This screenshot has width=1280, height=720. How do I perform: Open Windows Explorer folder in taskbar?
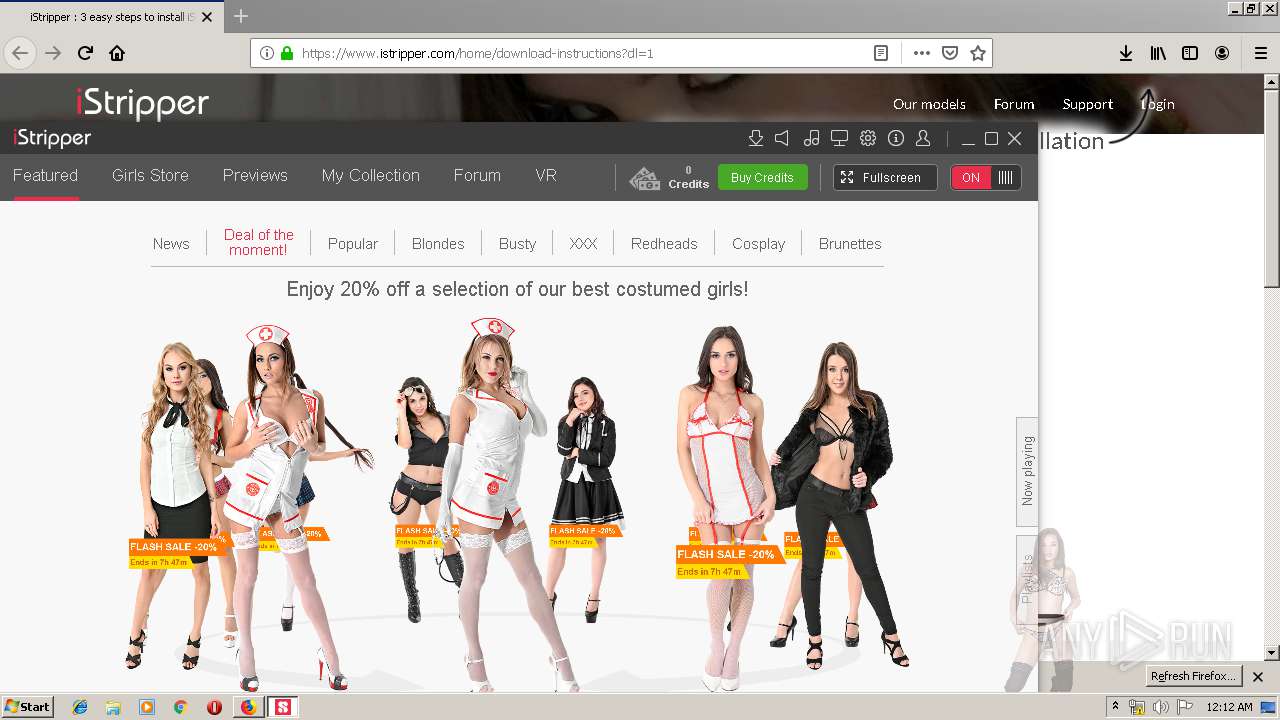coord(113,707)
